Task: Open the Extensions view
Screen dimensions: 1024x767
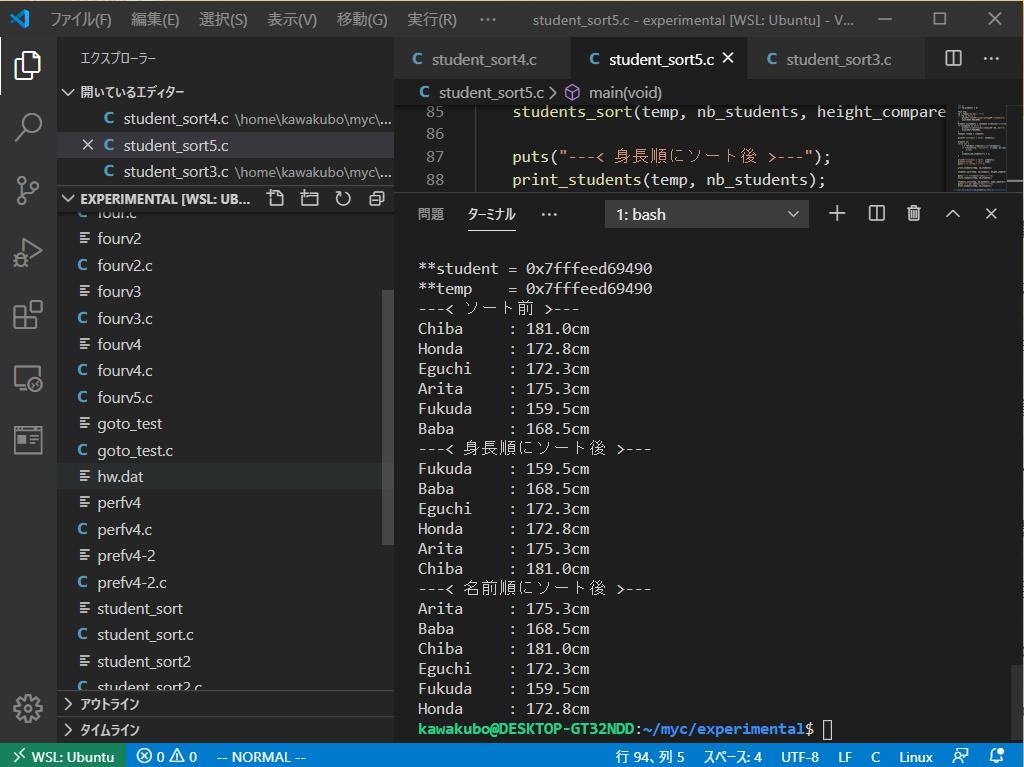Action: click(x=28, y=315)
